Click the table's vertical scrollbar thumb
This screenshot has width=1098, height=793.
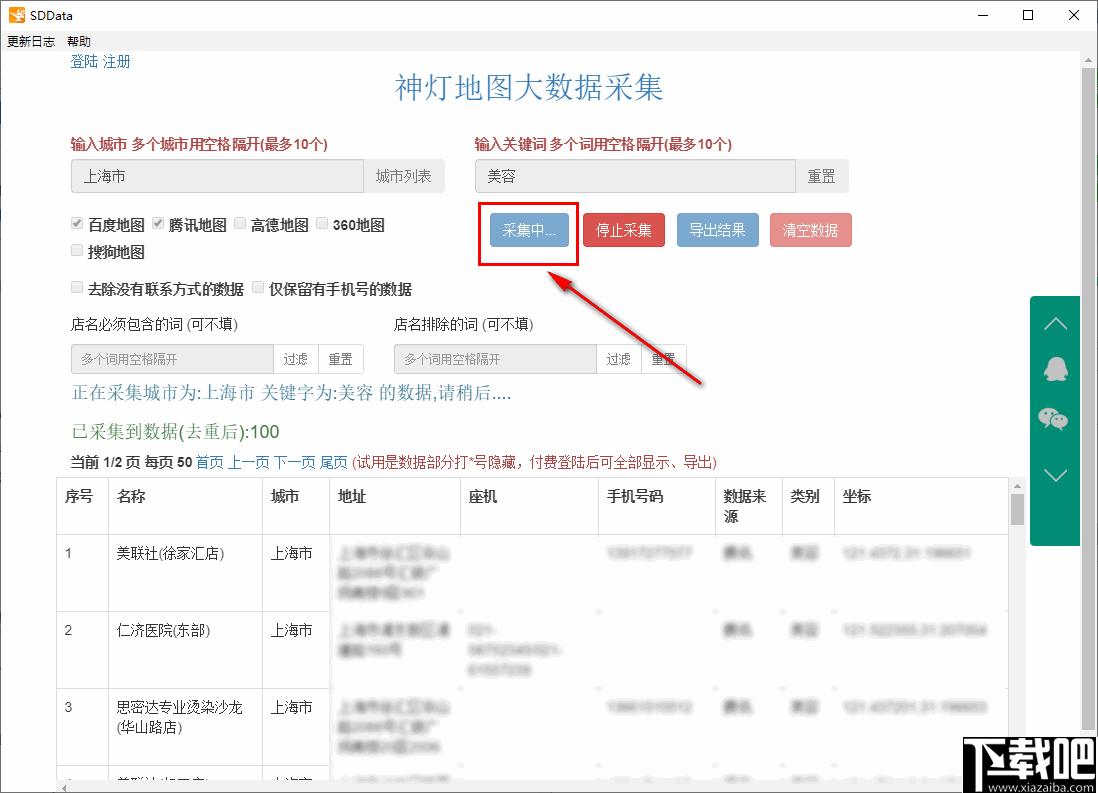[1017, 509]
